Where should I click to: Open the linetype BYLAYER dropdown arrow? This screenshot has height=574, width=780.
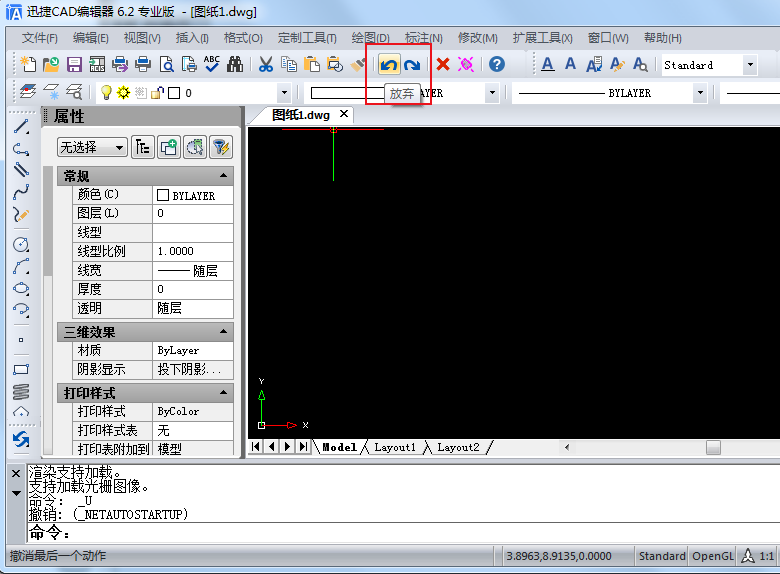pos(700,93)
